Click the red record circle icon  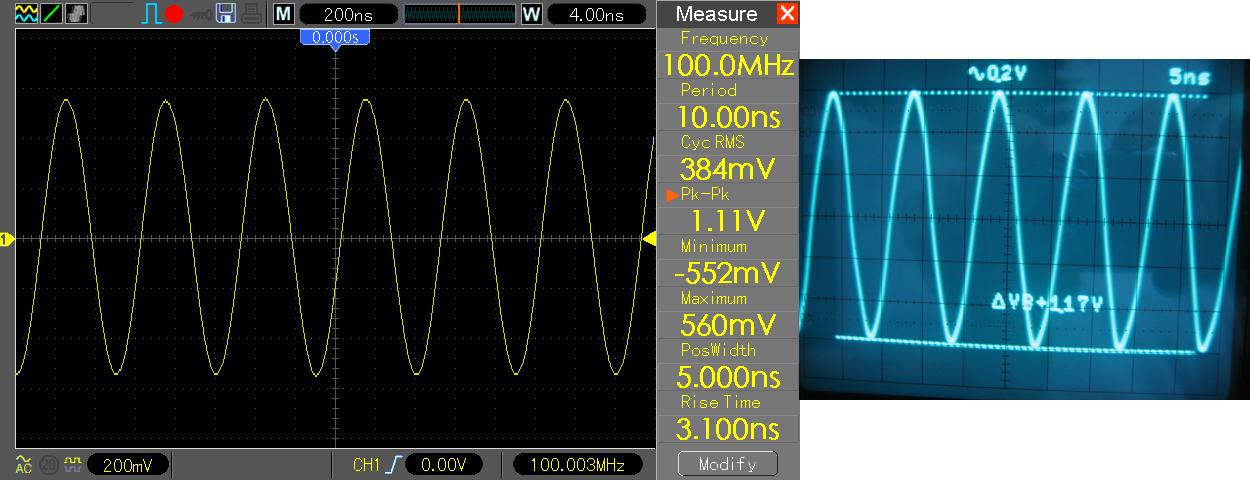175,15
